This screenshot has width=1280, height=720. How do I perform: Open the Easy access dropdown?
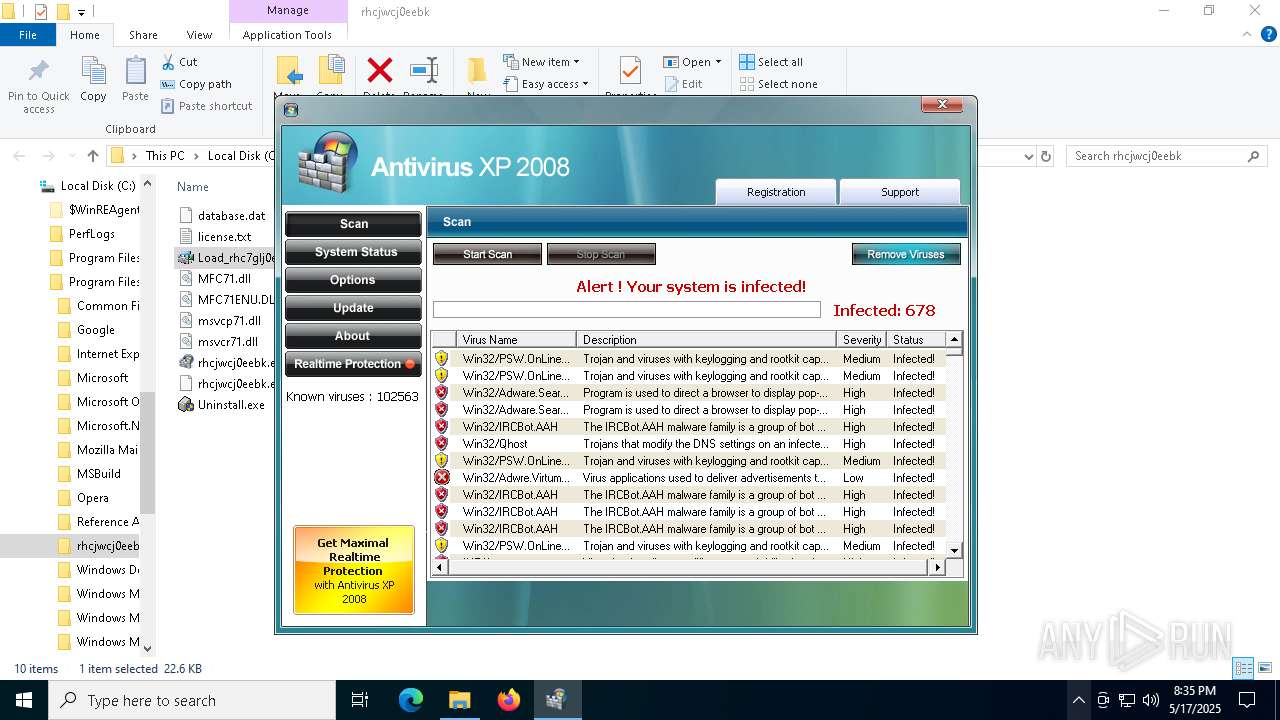coord(545,84)
